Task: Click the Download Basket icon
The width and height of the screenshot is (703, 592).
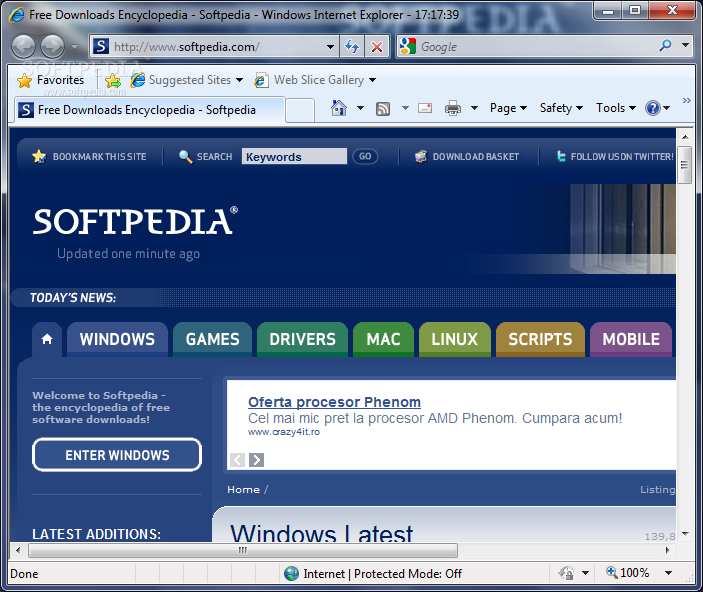Action: (x=421, y=156)
